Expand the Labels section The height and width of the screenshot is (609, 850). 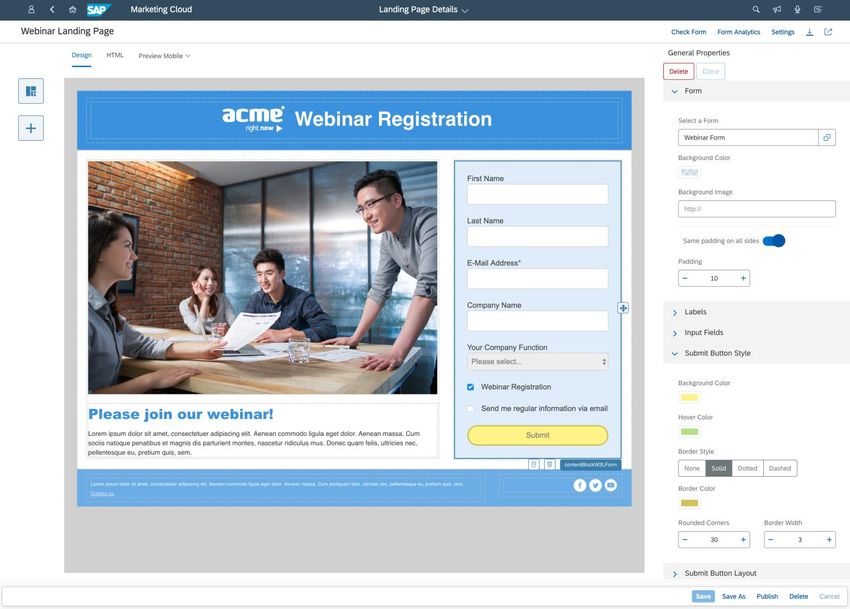tap(675, 312)
